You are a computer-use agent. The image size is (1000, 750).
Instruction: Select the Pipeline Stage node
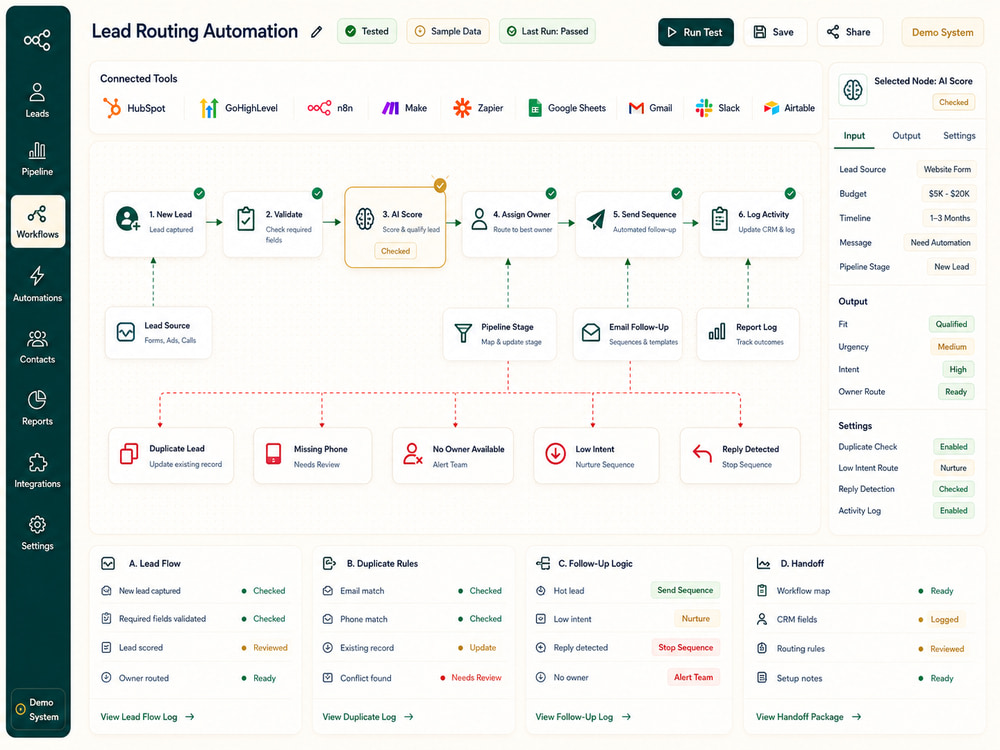click(499, 334)
